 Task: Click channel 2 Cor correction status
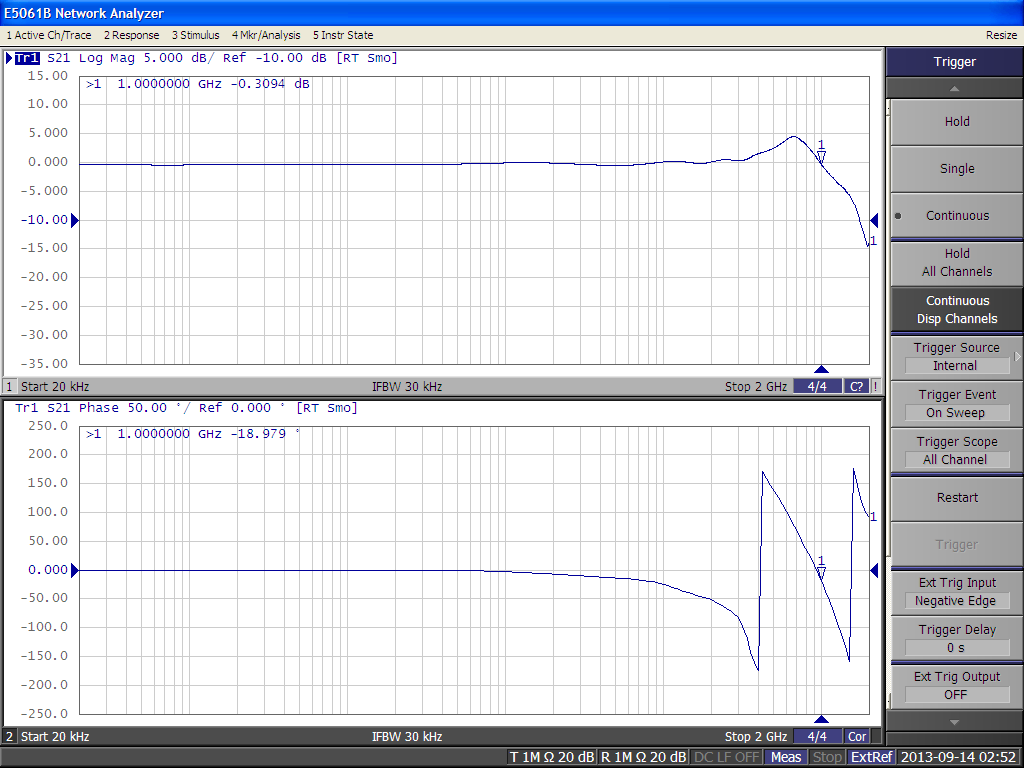[857, 737]
